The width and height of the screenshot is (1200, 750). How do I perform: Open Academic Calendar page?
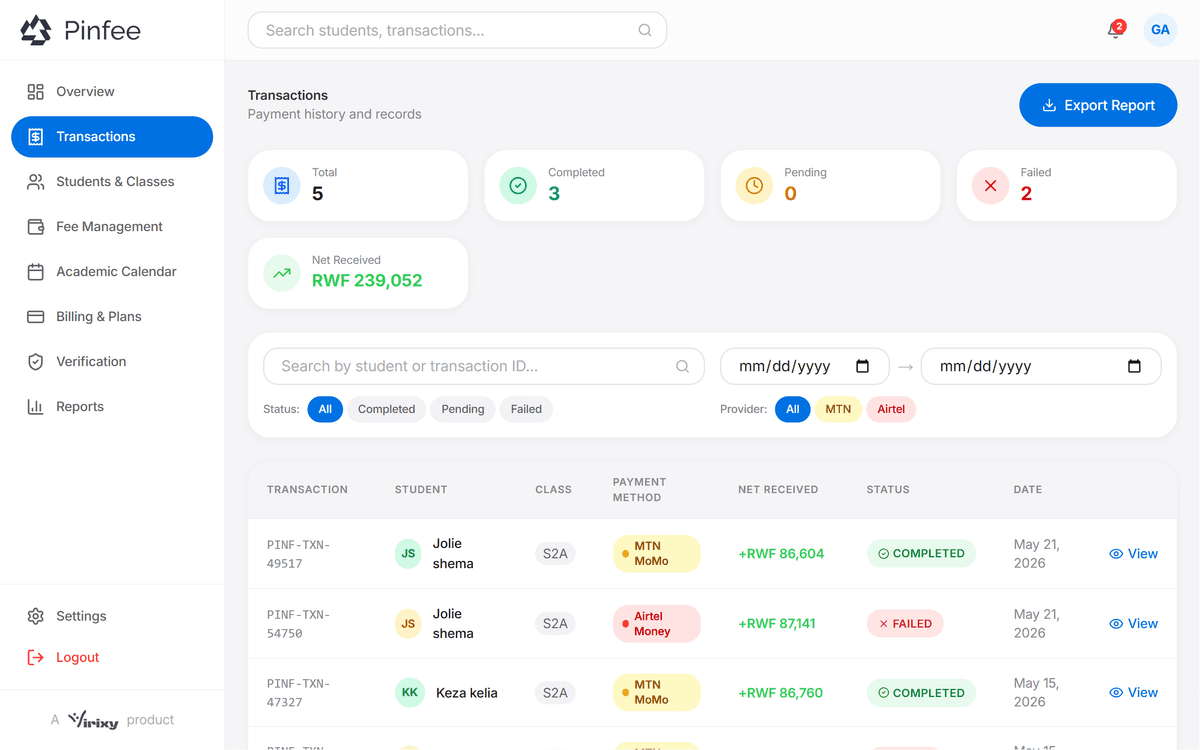[112, 272]
